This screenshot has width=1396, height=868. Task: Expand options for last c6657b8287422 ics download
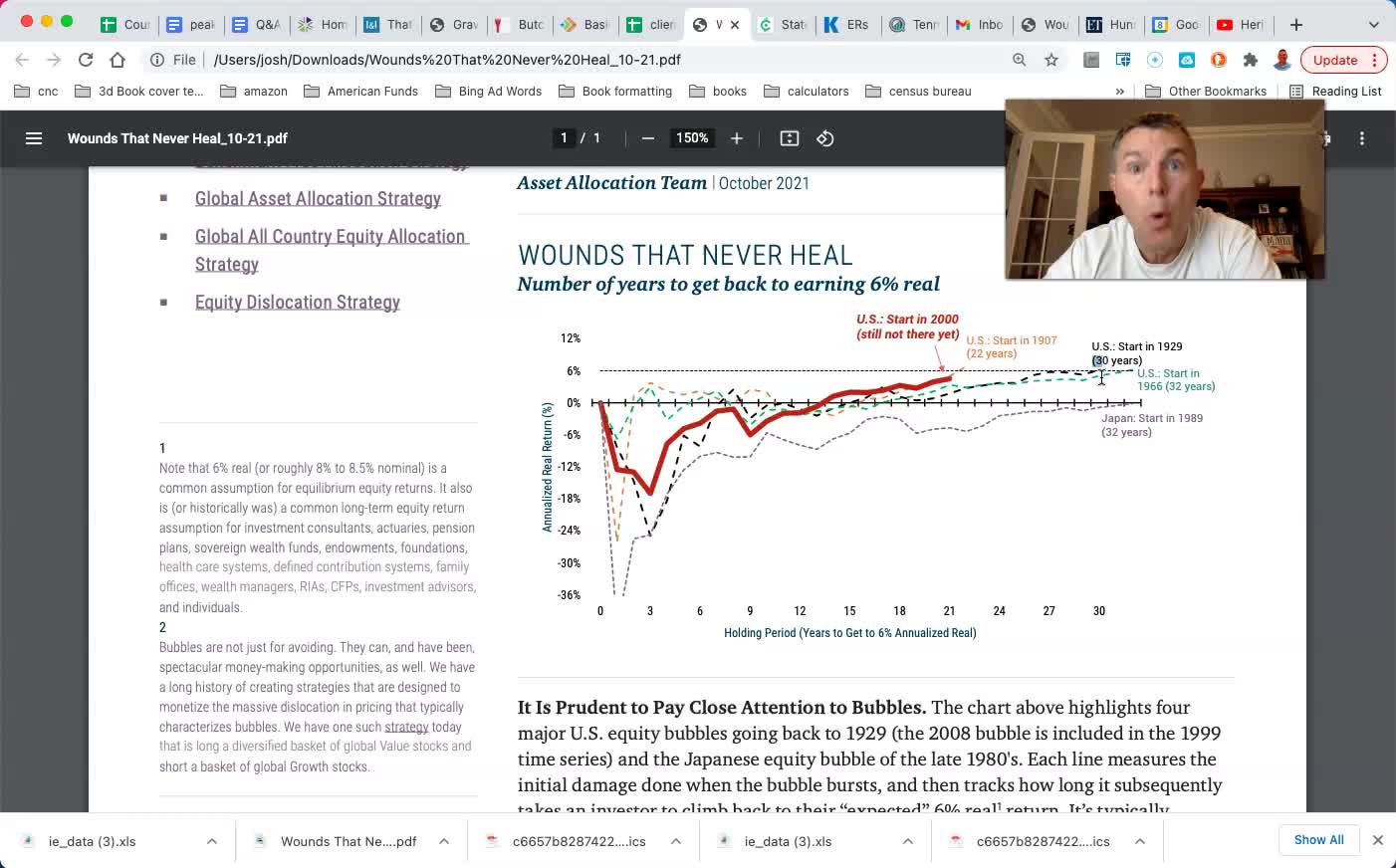1140,841
